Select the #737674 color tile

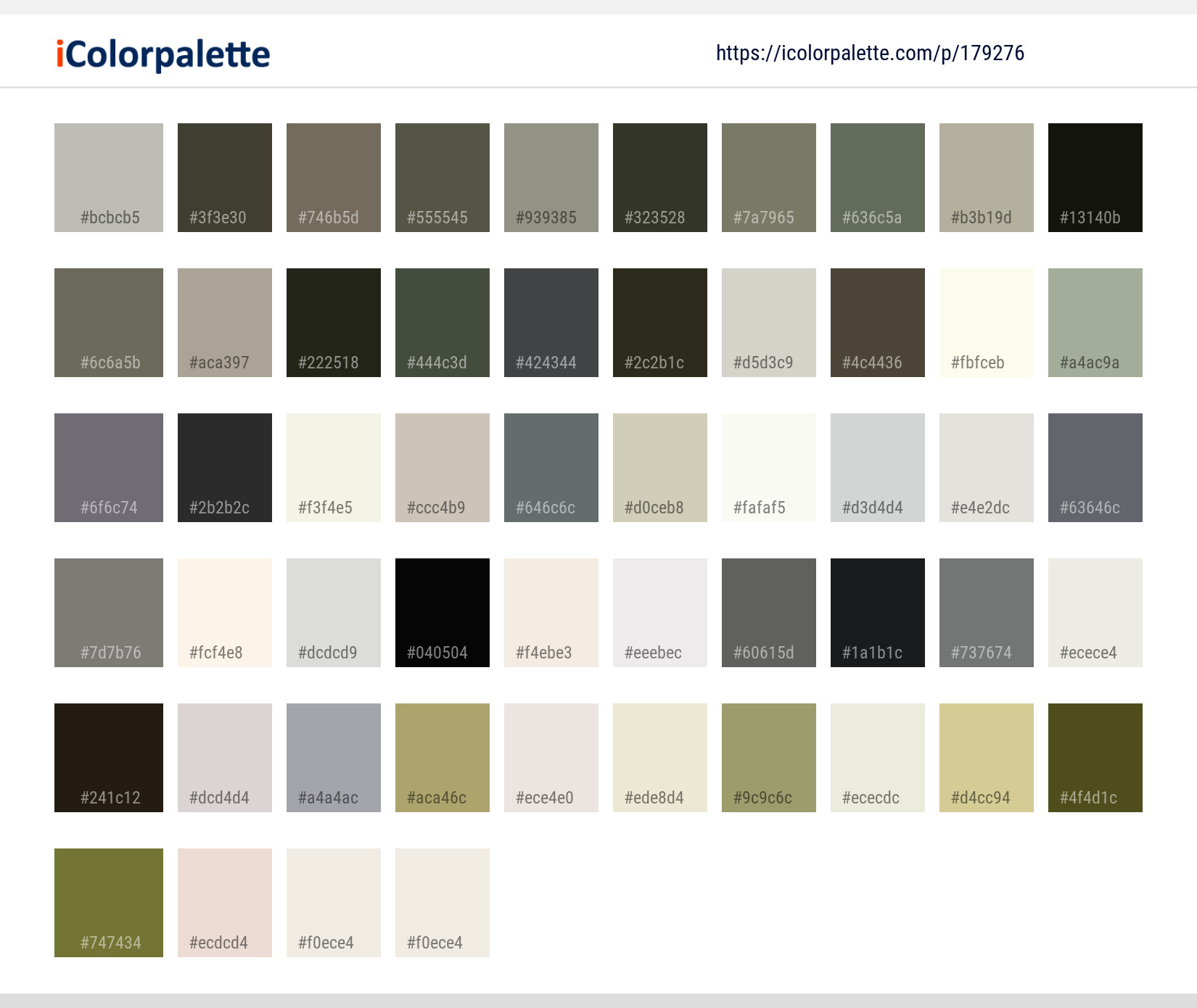987,613
